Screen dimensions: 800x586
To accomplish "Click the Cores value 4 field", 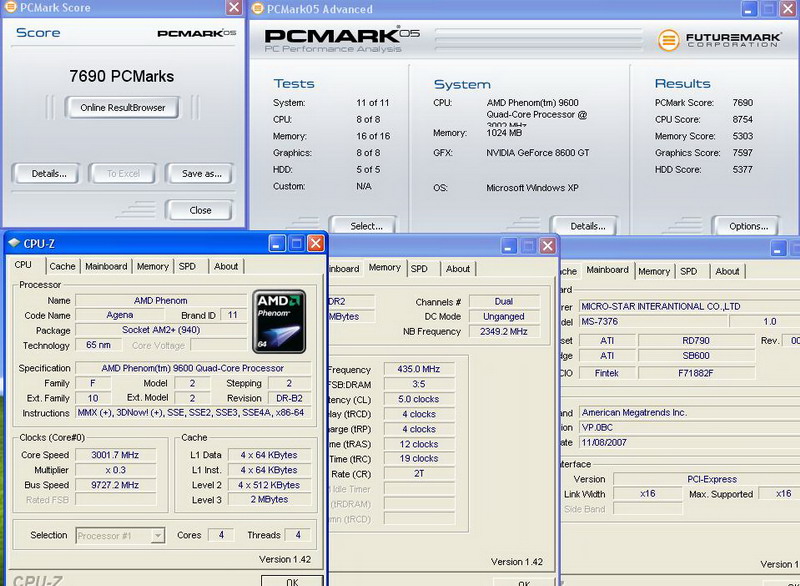I will pos(221,535).
